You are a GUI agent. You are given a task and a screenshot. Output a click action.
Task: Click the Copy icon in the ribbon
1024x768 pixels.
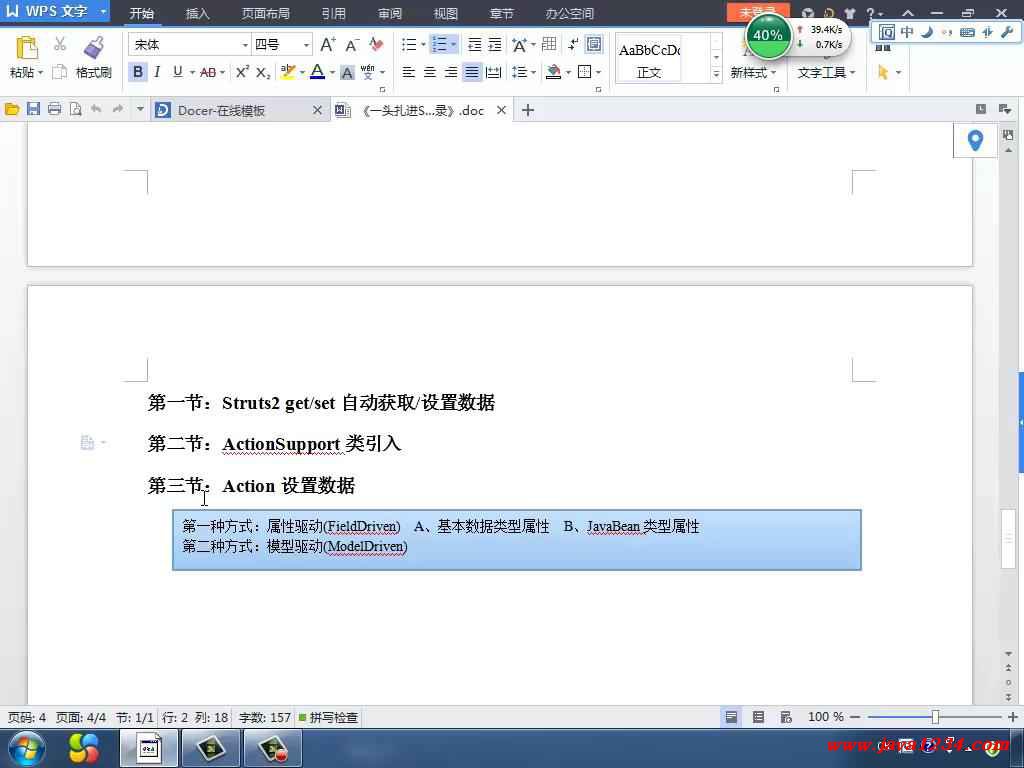point(59,72)
